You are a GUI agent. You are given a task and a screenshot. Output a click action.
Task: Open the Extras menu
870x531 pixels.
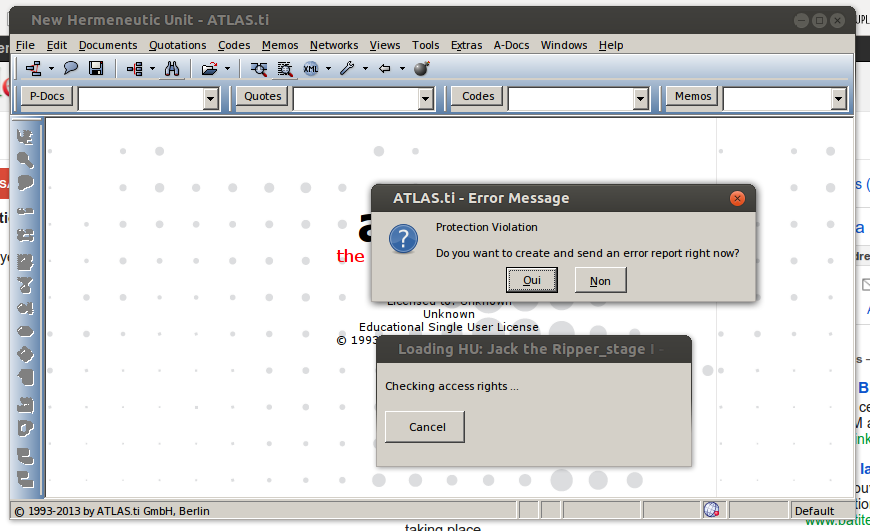coord(467,45)
